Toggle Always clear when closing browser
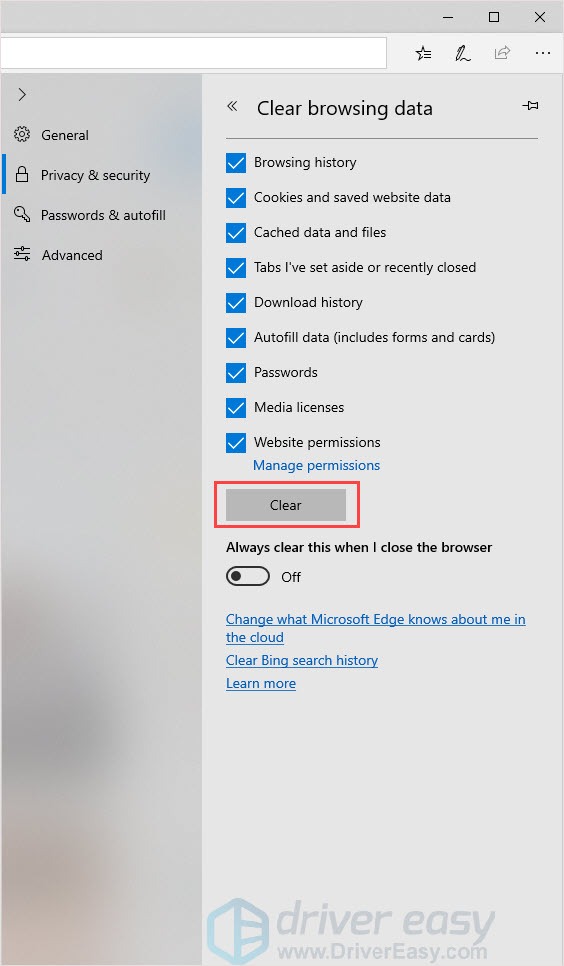Image resolution: width=564 pixels, height=966 pixels. pyautogui.click(x=248, y=577)
